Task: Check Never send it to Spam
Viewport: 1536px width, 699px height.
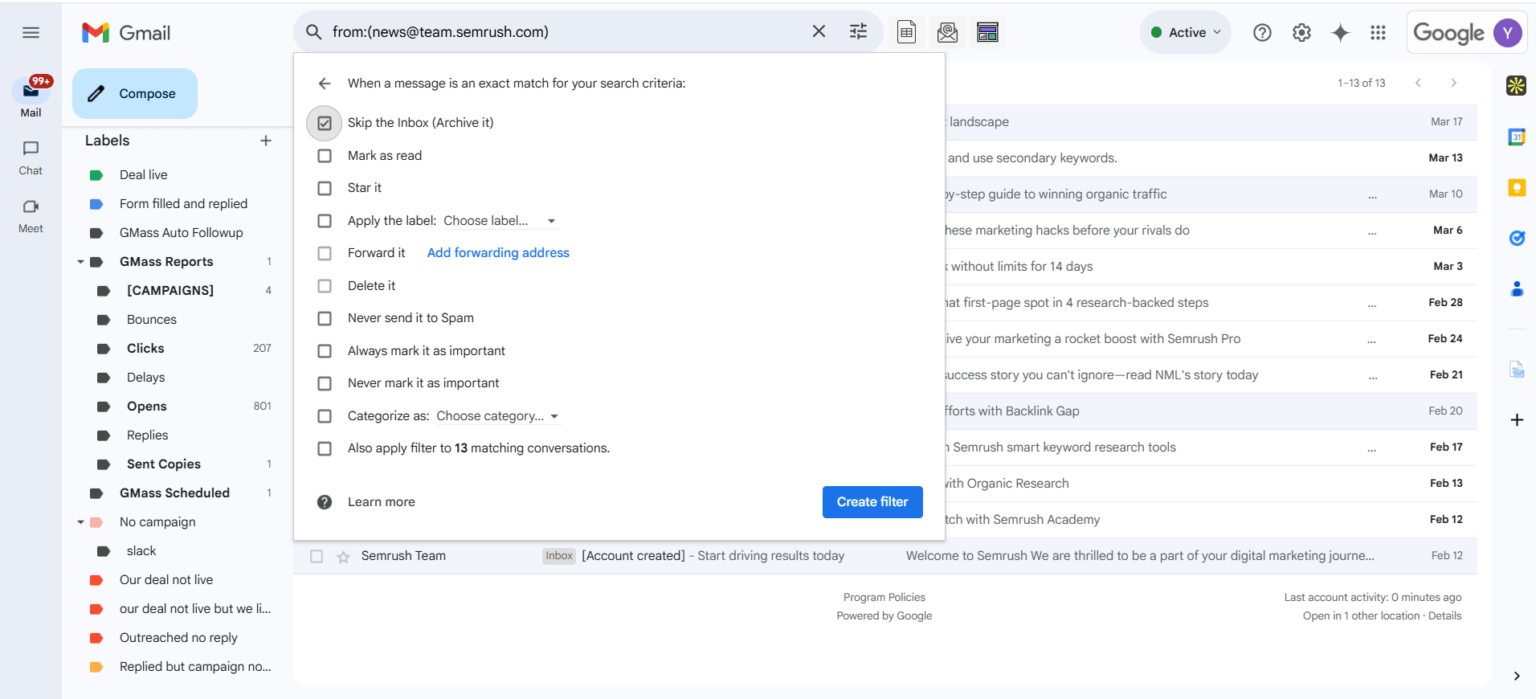Action: pos(324,317)
